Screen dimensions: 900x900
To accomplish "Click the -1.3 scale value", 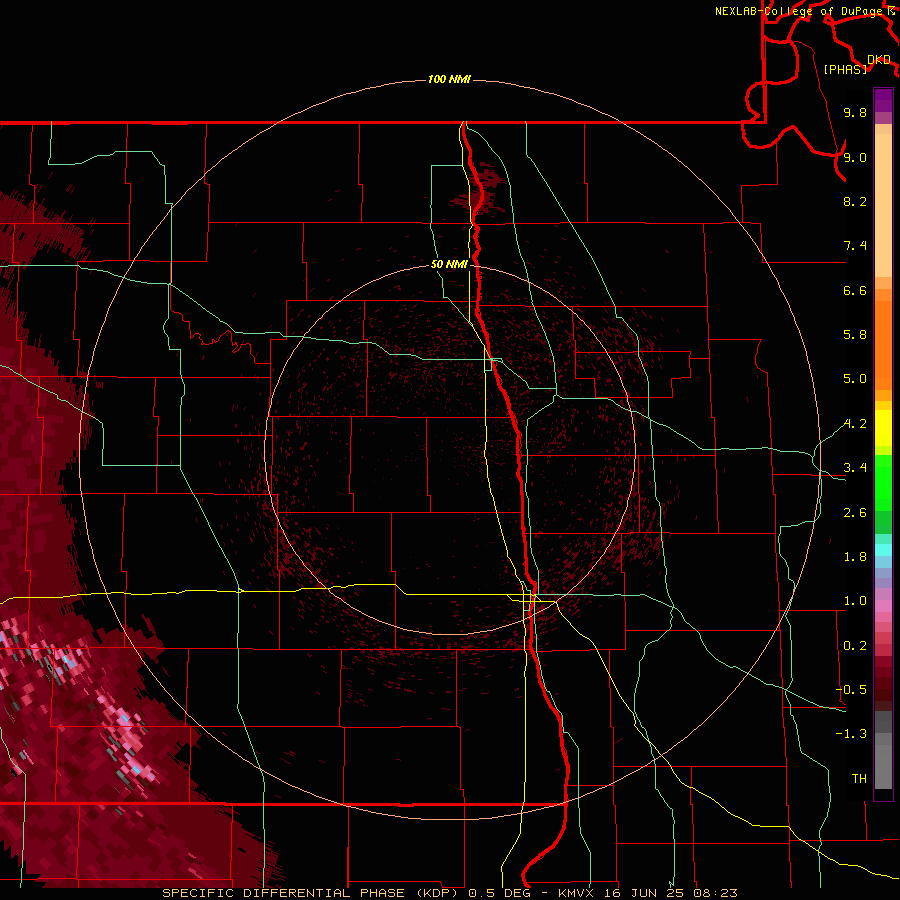I will tap(851, 734).
